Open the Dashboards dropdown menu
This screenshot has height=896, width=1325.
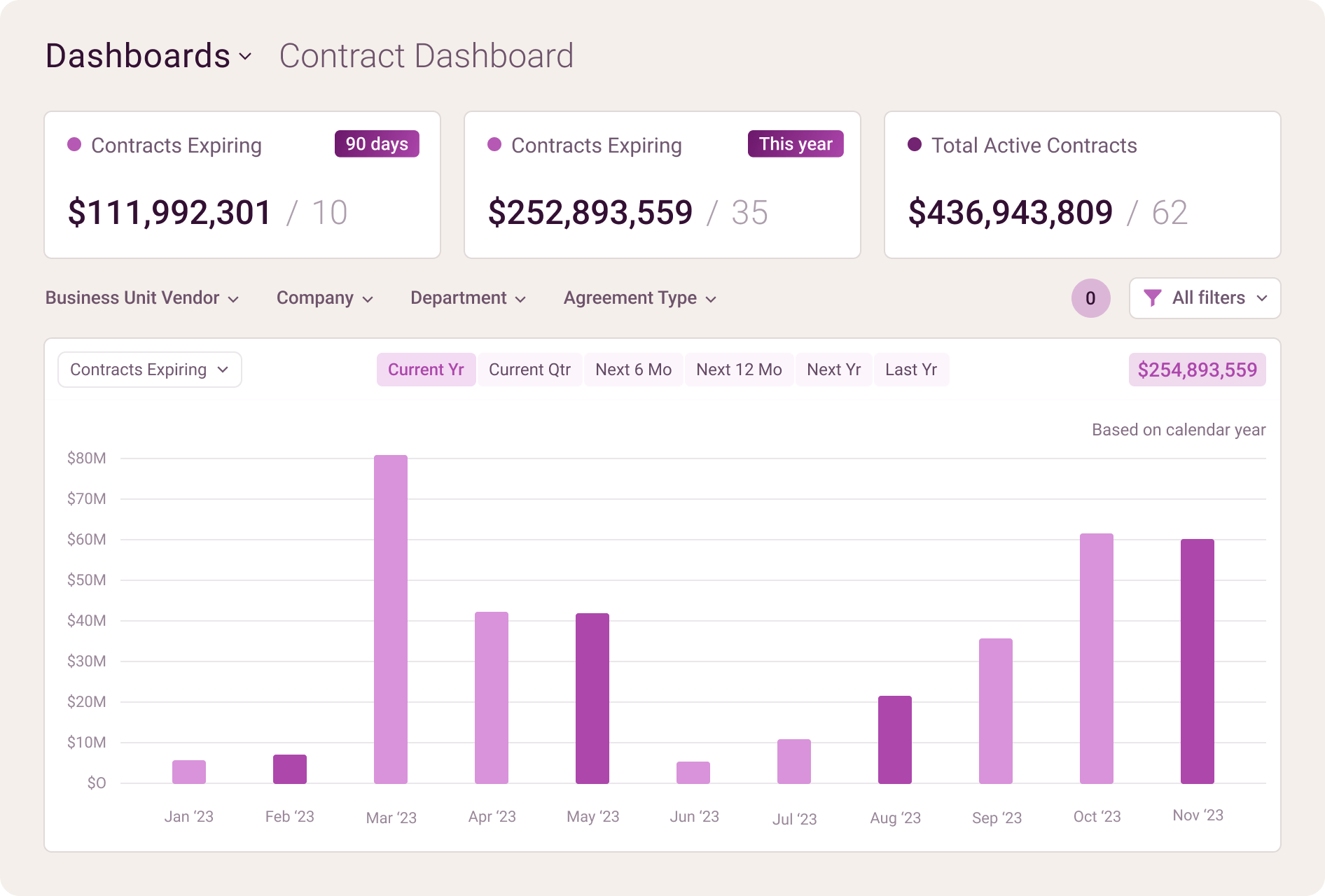click(148, 56)
